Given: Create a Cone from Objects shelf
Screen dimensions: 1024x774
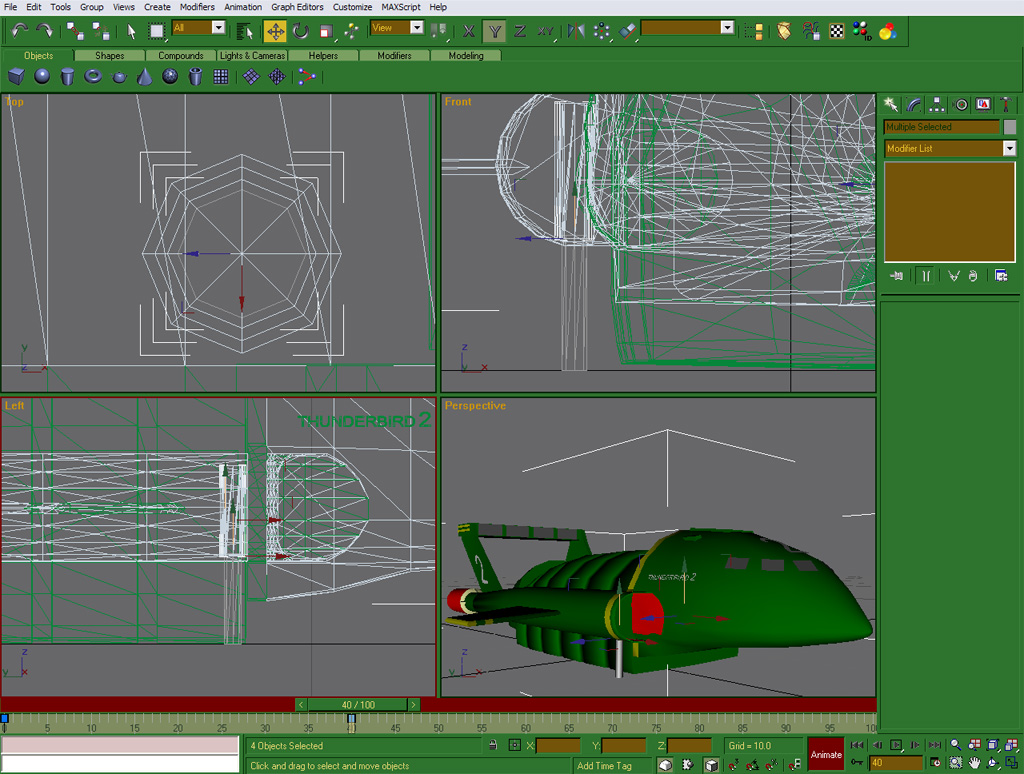Looking at the screenshot, I should click(144, 76).
